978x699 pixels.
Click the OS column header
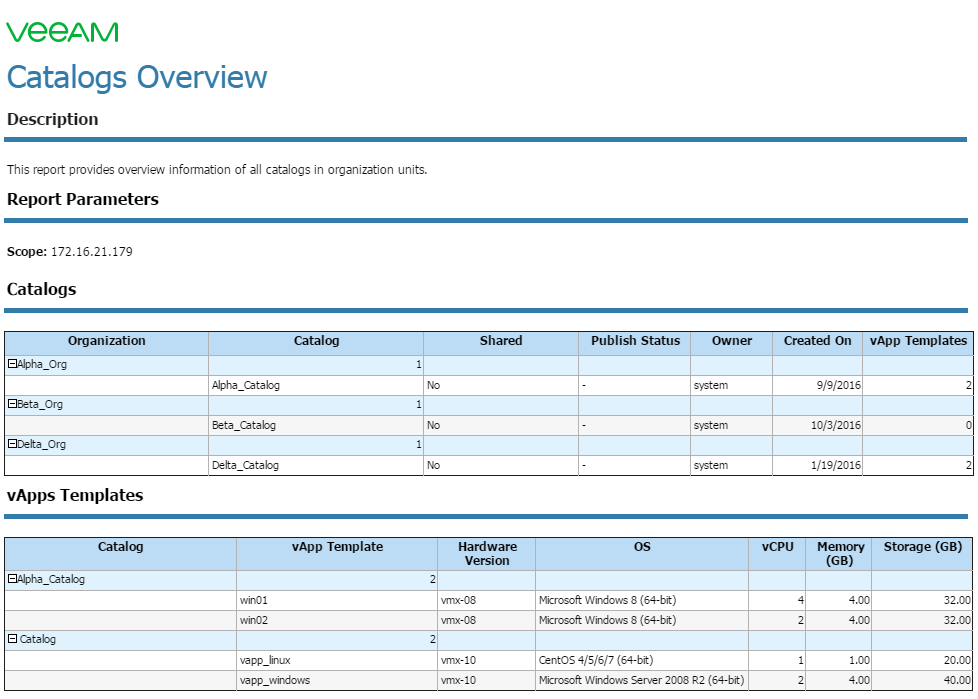point(642,554)
